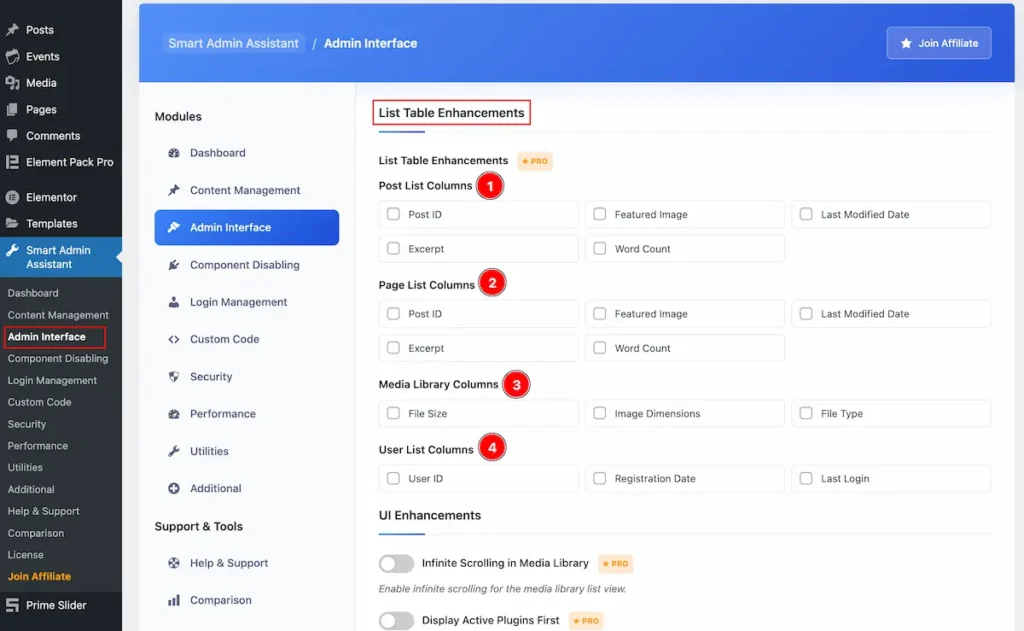This screenshot has width=1024, height=631.
Task: Click the Smart Admin Assistant wrench icon
Action: point(12,250)
